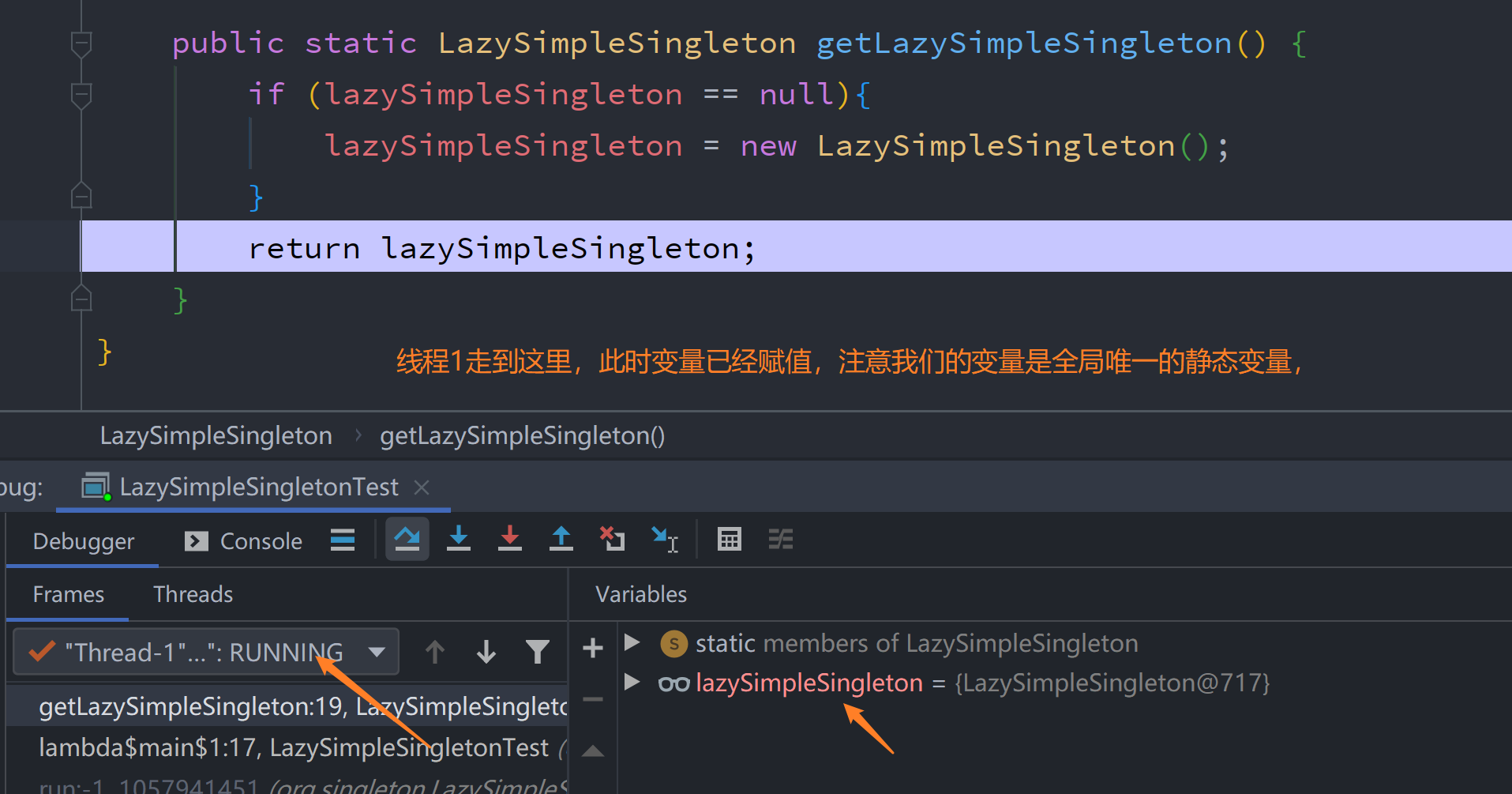Switch to the Debugger tab

[84, 541]
